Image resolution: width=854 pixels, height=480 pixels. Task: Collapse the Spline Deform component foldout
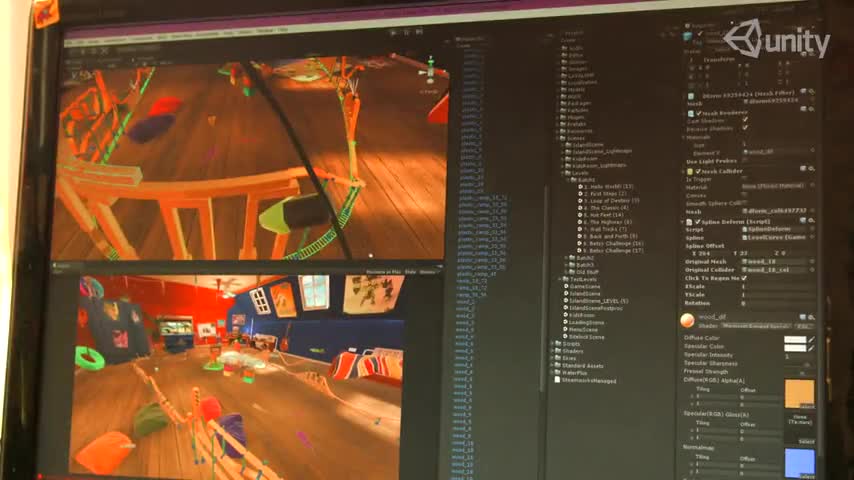(x=682, y=222)
